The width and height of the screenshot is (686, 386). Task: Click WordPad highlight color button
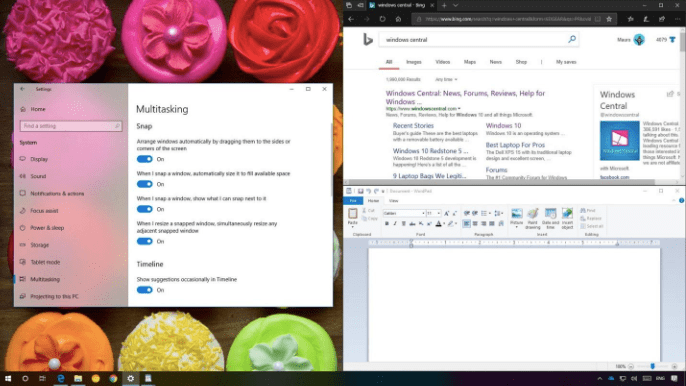point(450,224)
